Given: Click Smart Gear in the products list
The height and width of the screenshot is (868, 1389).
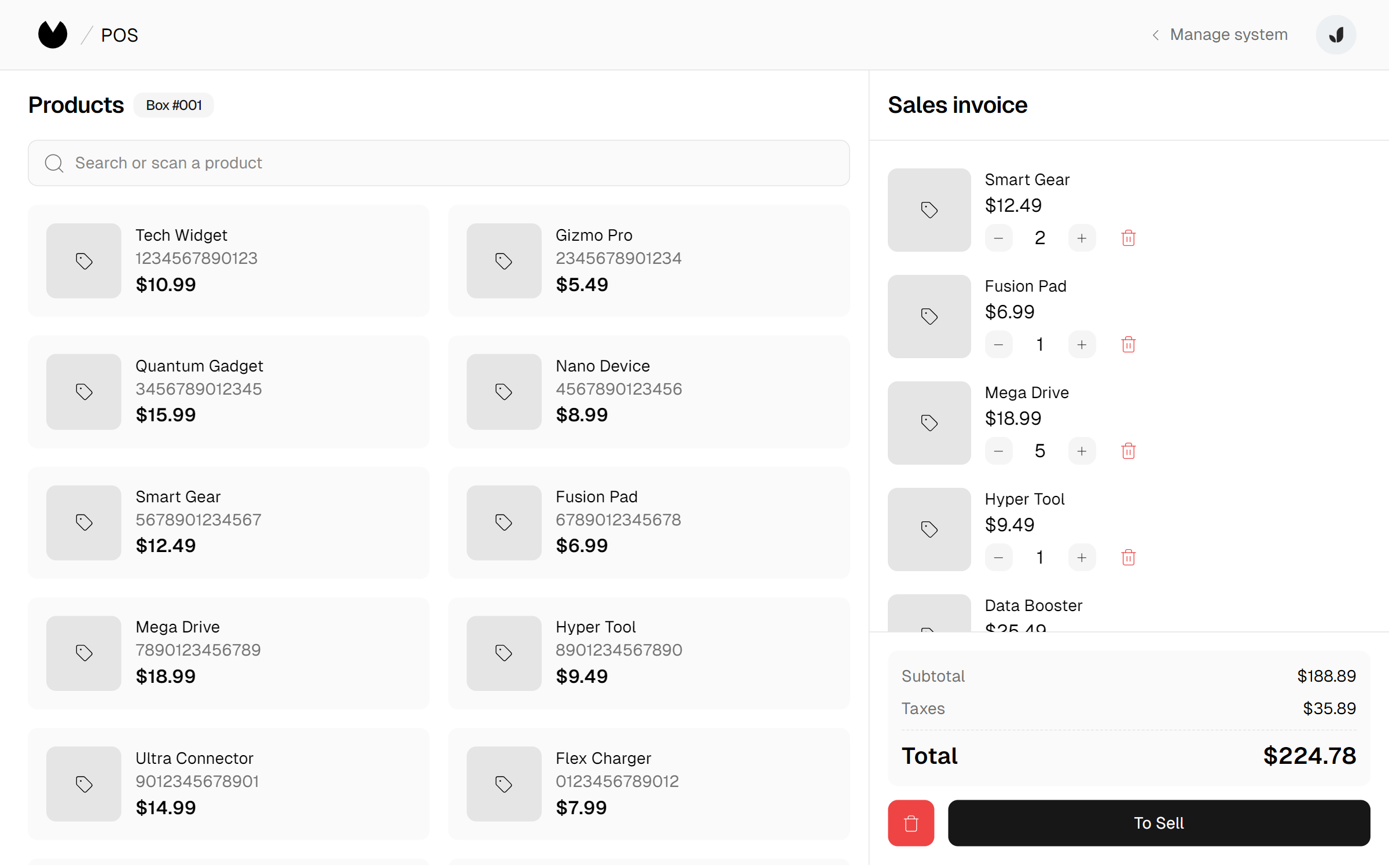Looking at the screenshot, I should pos(229,523).
